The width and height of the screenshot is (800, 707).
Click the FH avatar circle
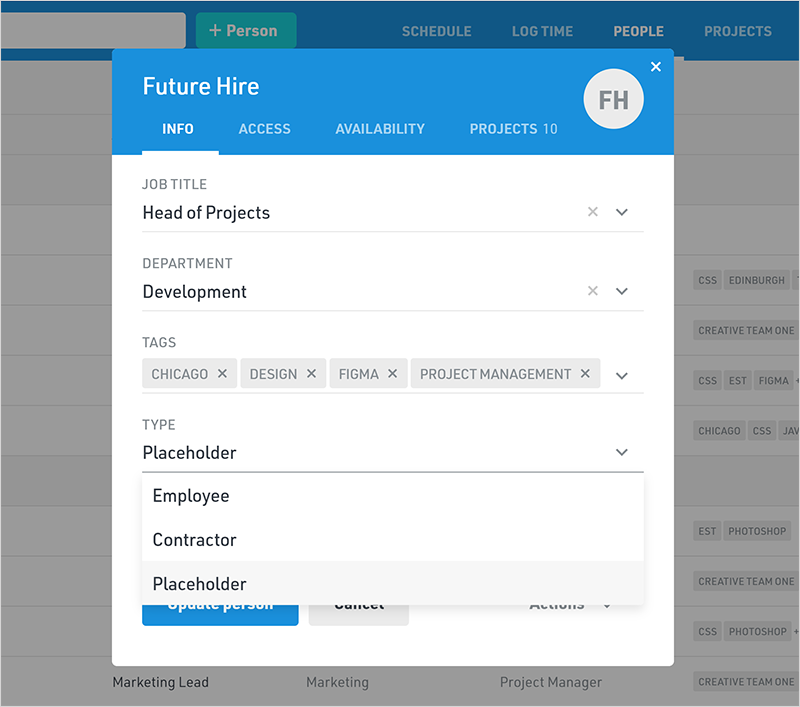click(x=613, y=99)
